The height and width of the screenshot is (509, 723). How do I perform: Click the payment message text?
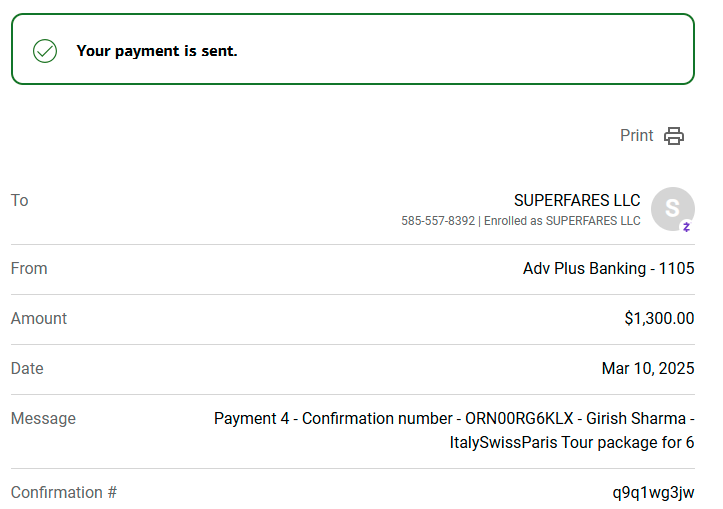tap(454, 430)
